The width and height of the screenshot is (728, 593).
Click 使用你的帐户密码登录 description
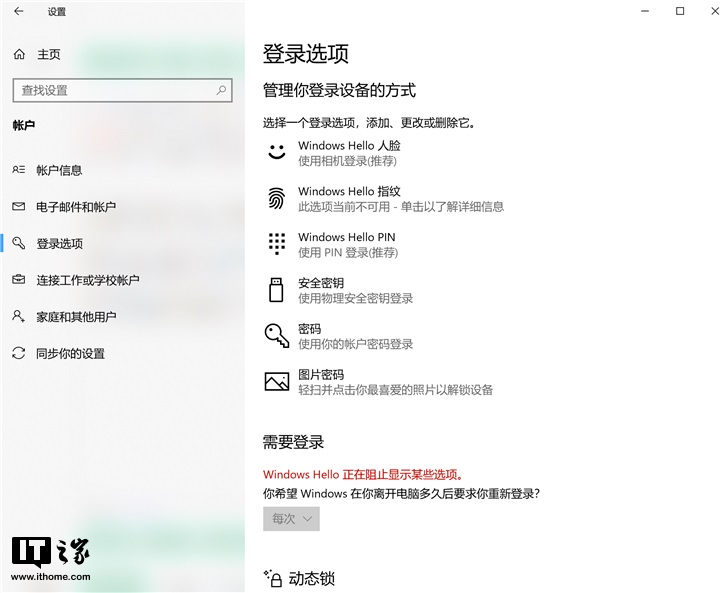(x=356, y=344)
